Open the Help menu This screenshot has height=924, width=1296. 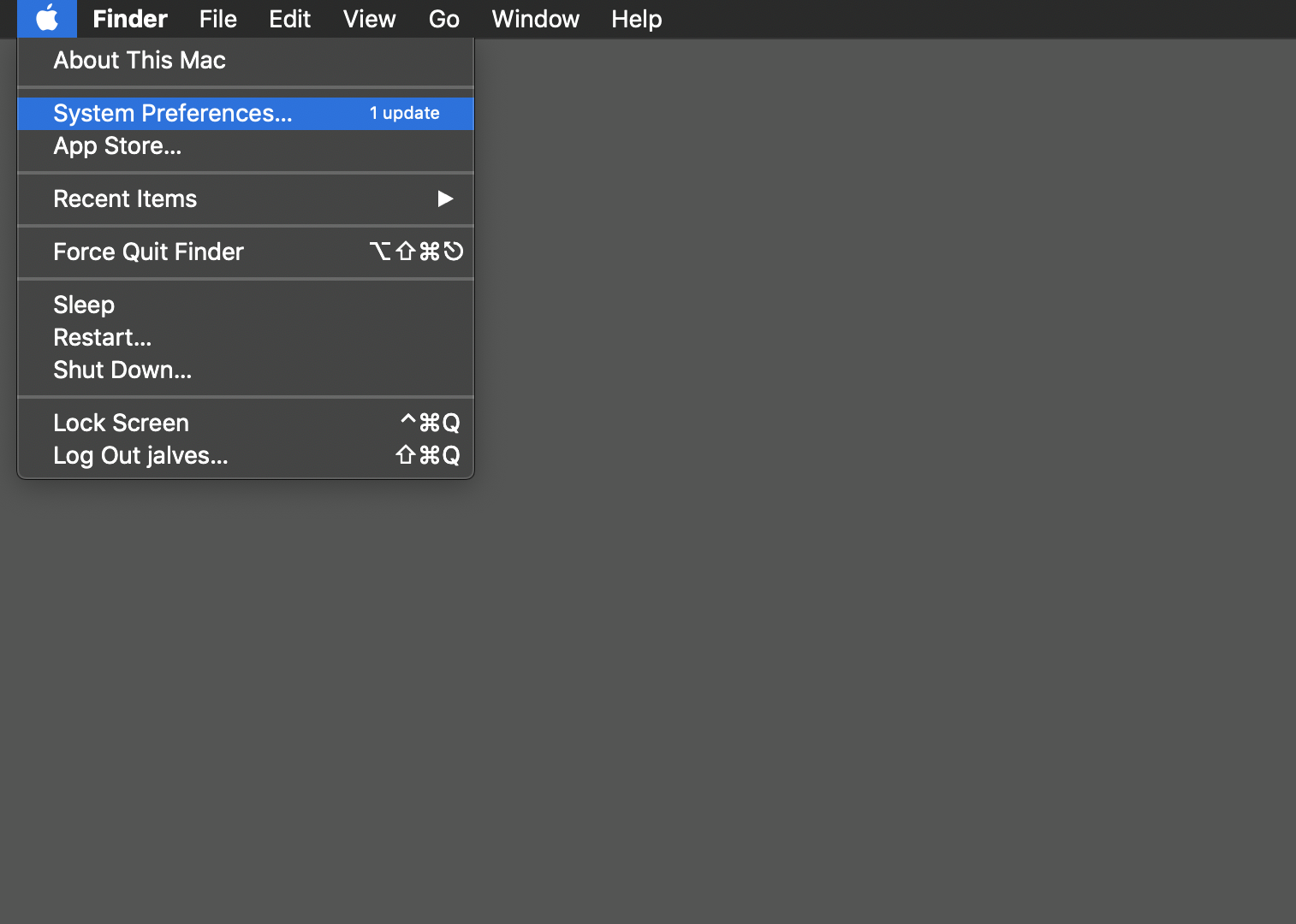(x=636, y=19)
